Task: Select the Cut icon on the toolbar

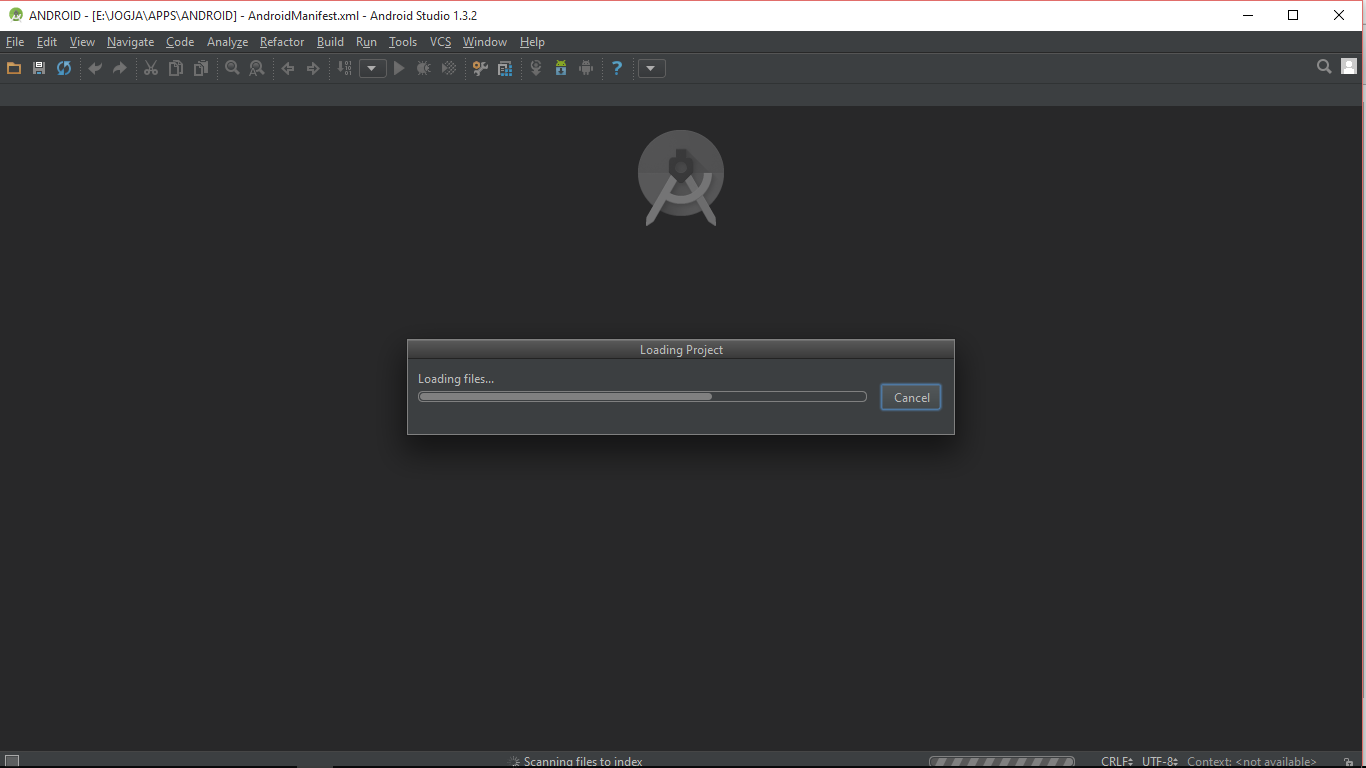Action: tap(150, 67)
